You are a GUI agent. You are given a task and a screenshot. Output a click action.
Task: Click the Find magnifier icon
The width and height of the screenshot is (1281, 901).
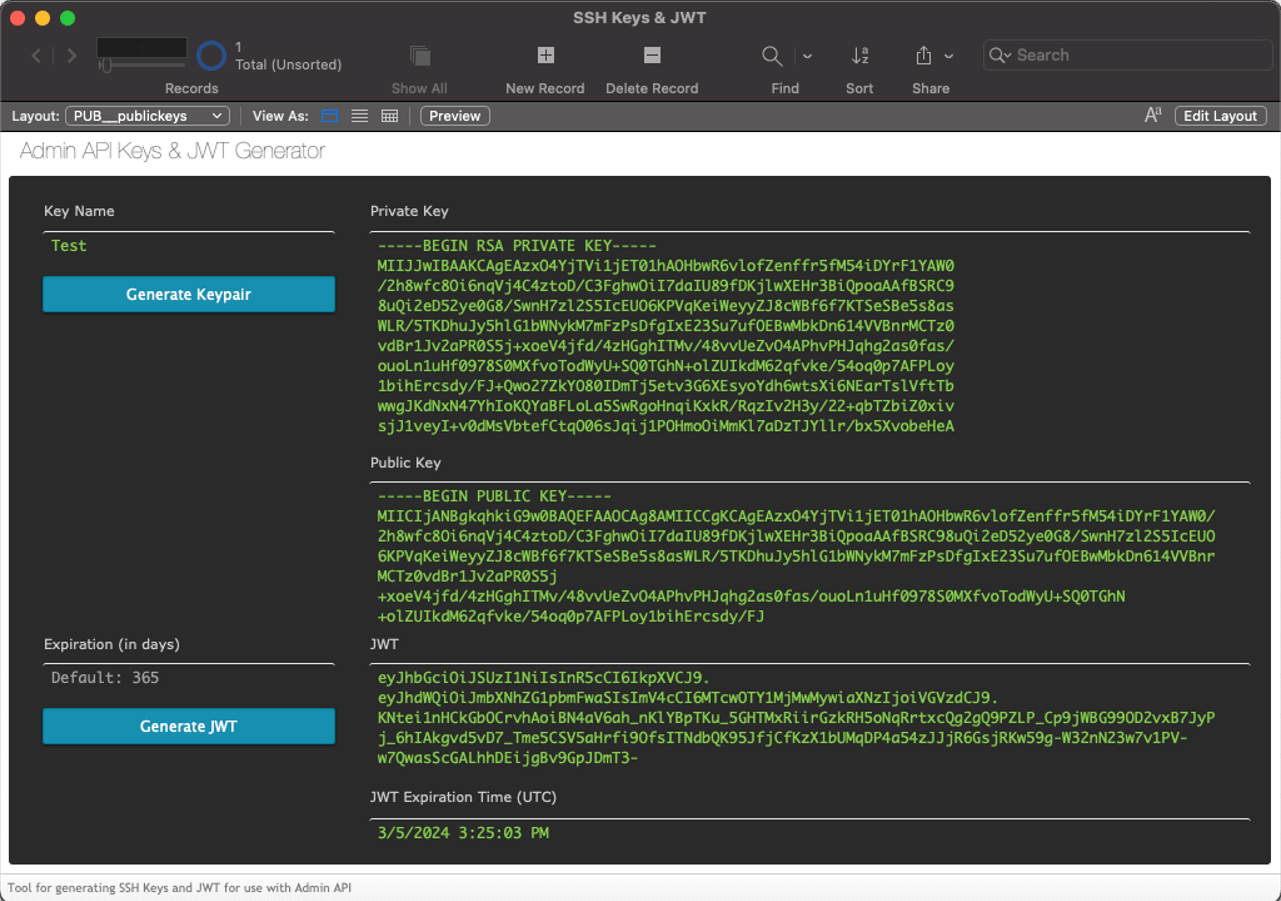(772, 56)
